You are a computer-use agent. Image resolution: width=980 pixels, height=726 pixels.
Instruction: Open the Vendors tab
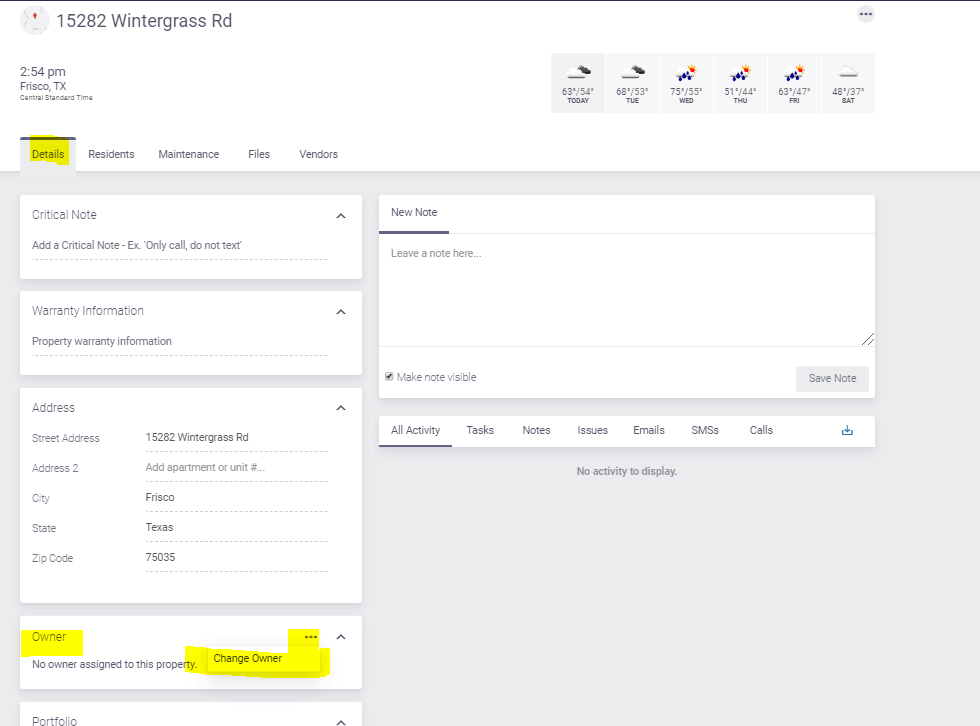tap(318, 154)
